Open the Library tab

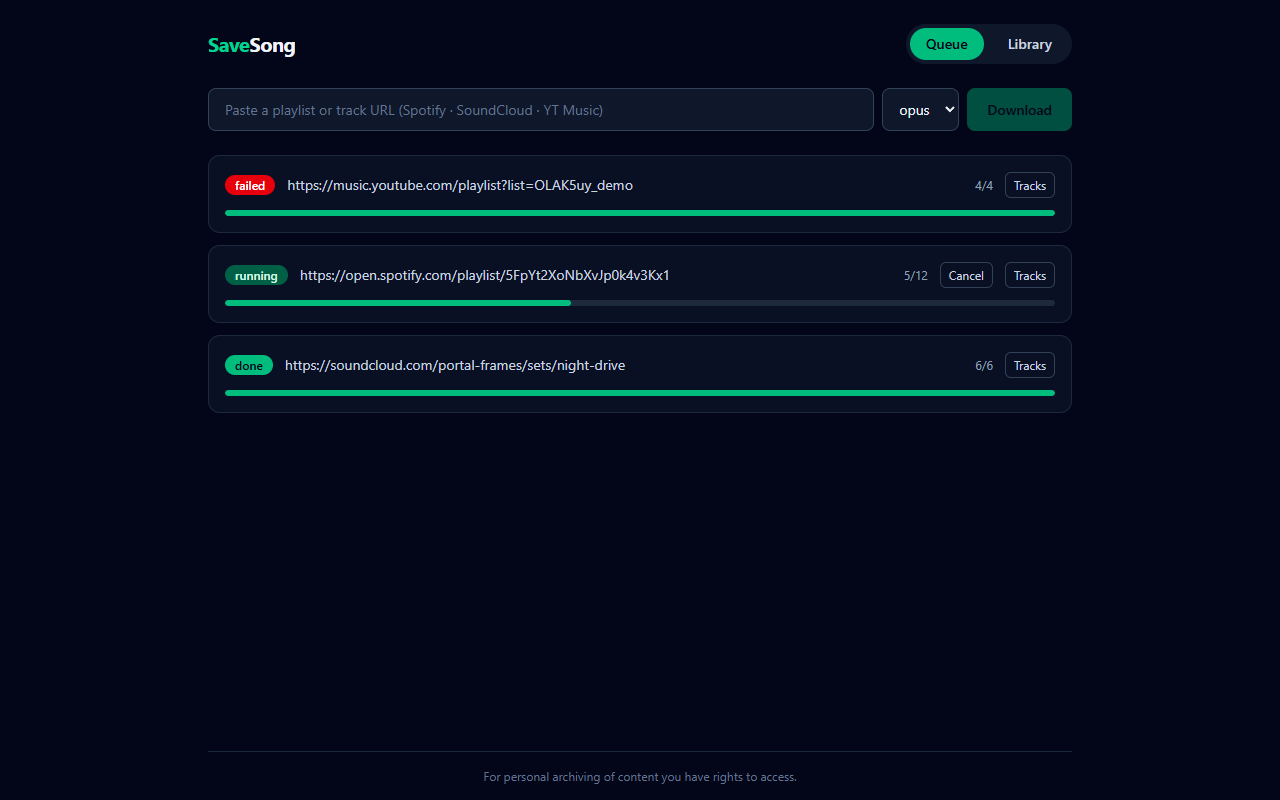[x=1029, y=44]
